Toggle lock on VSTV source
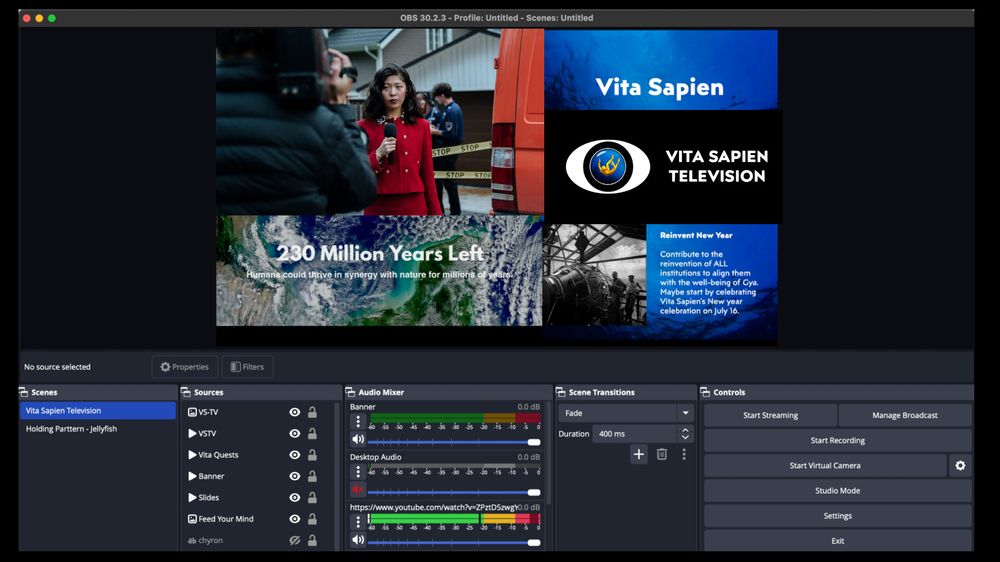 (312, 434)
